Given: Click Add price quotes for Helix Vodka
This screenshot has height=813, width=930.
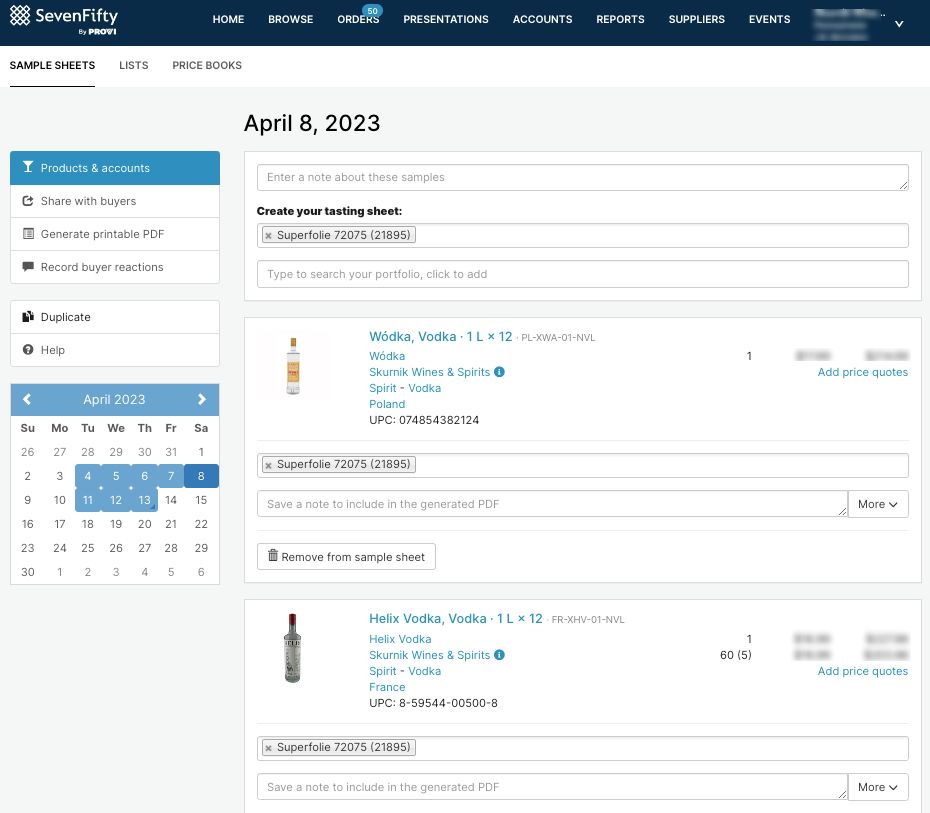Looking at the screenshot, I should pyautogui.click(x=862, y=671).
